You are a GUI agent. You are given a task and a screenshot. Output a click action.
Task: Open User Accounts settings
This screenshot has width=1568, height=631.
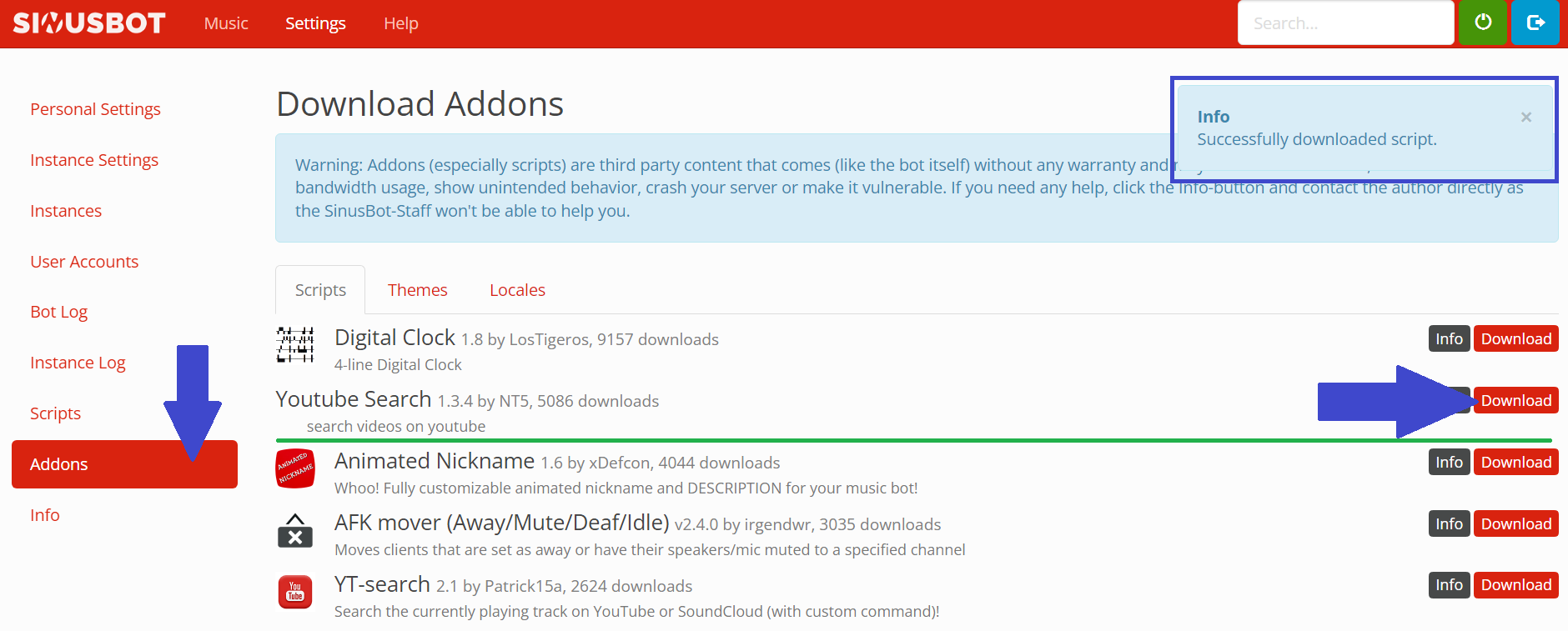point(84,261)
